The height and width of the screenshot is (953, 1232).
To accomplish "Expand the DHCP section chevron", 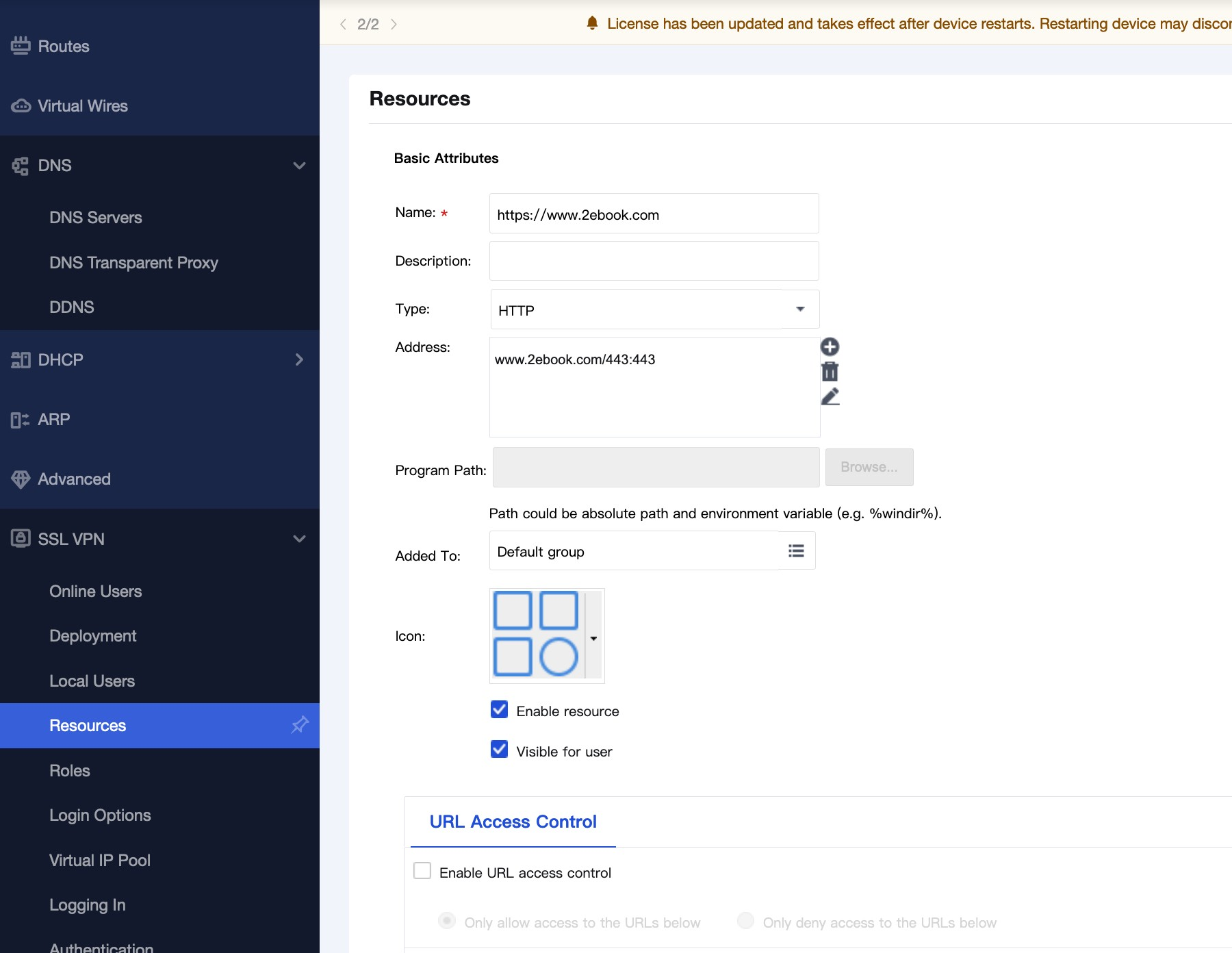I will pos(299,360).
